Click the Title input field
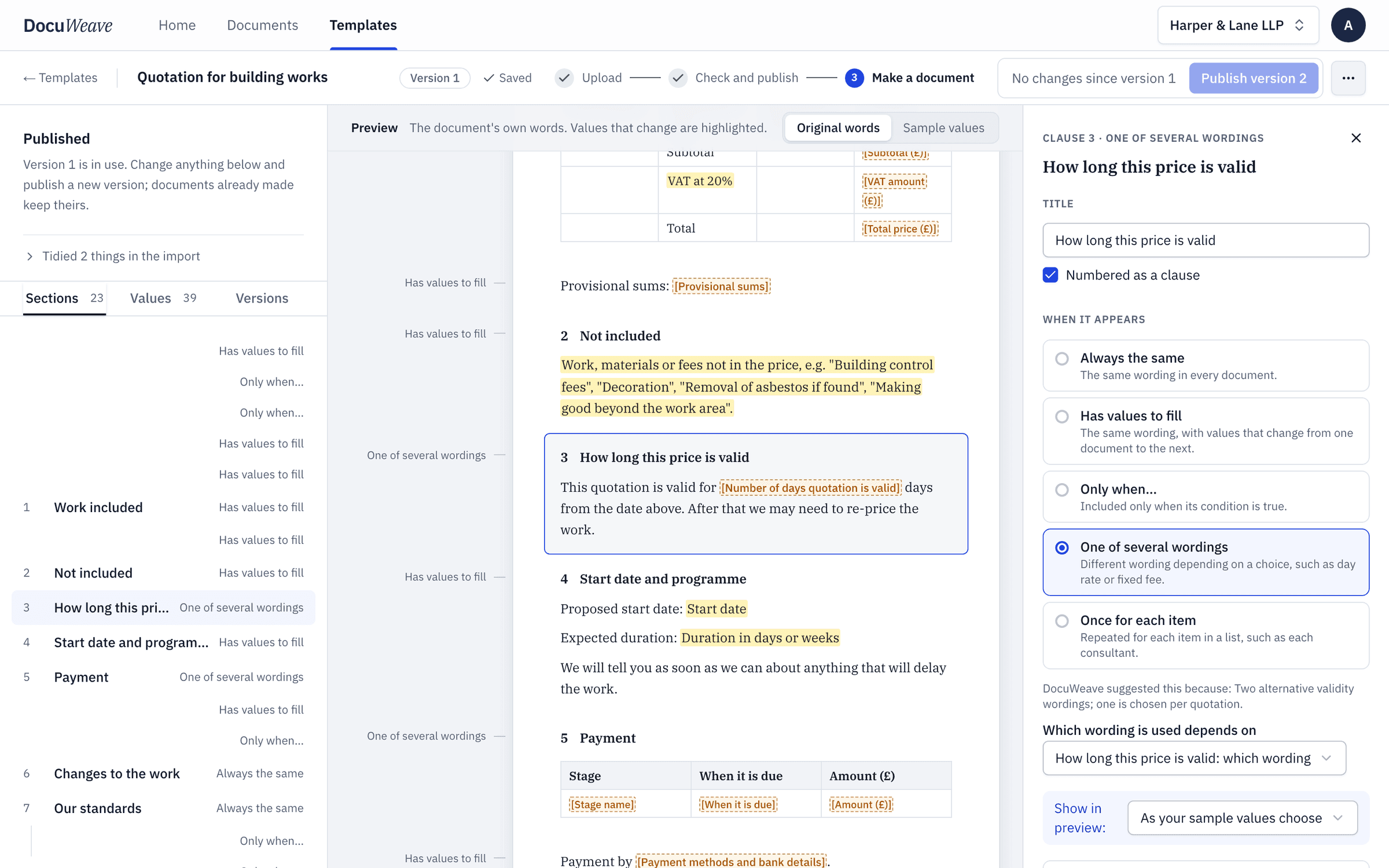This screenshot has width=1389, height=868. (x=1206, y=240)
